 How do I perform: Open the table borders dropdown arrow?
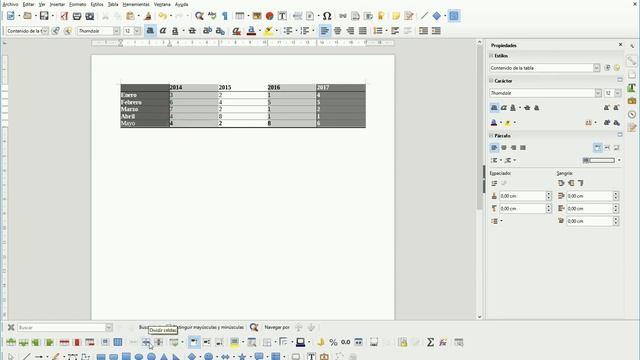[x=276, y=342]
